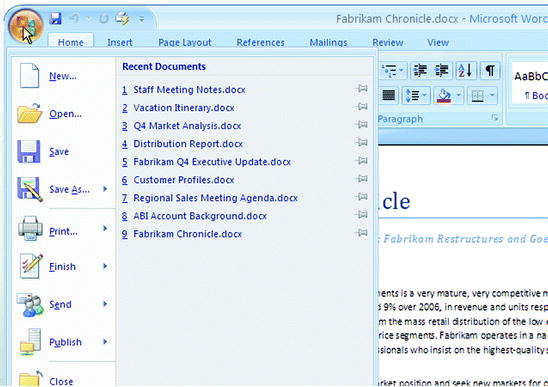Click the round Office Button logo
Screen dimensions: 548x387
26,26
